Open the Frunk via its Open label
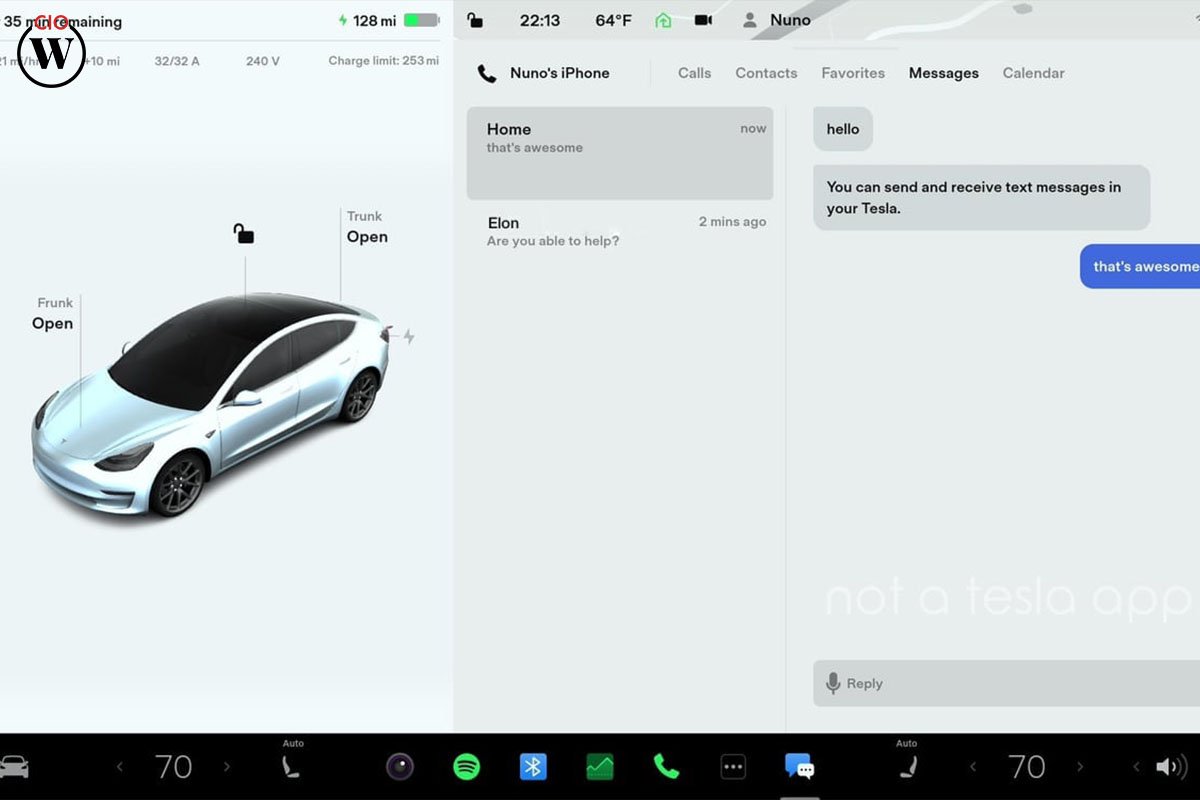Screen dimensions: 1200x800 52,323
